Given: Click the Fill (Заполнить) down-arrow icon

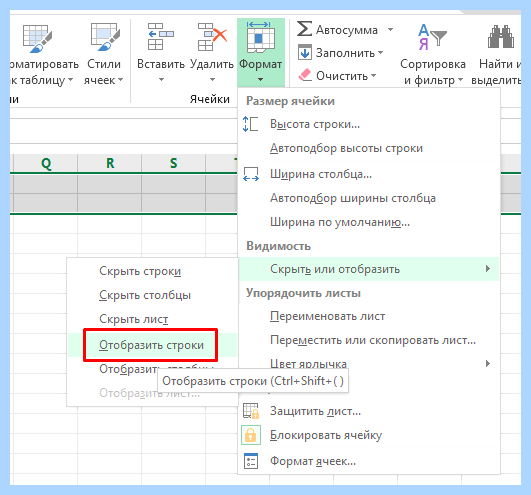Looking at the screenshot, I should pyautogui.click(x=304, y=52).
